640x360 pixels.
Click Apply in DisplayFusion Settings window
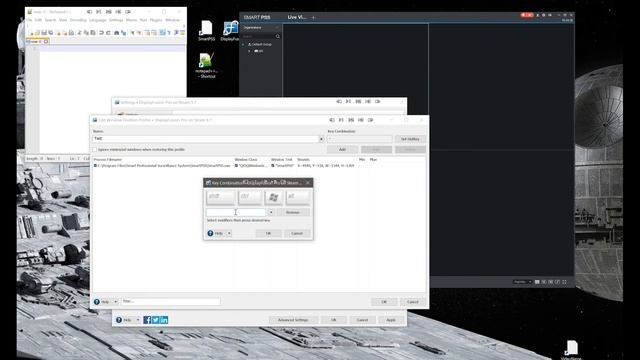[x=391, y=320]
